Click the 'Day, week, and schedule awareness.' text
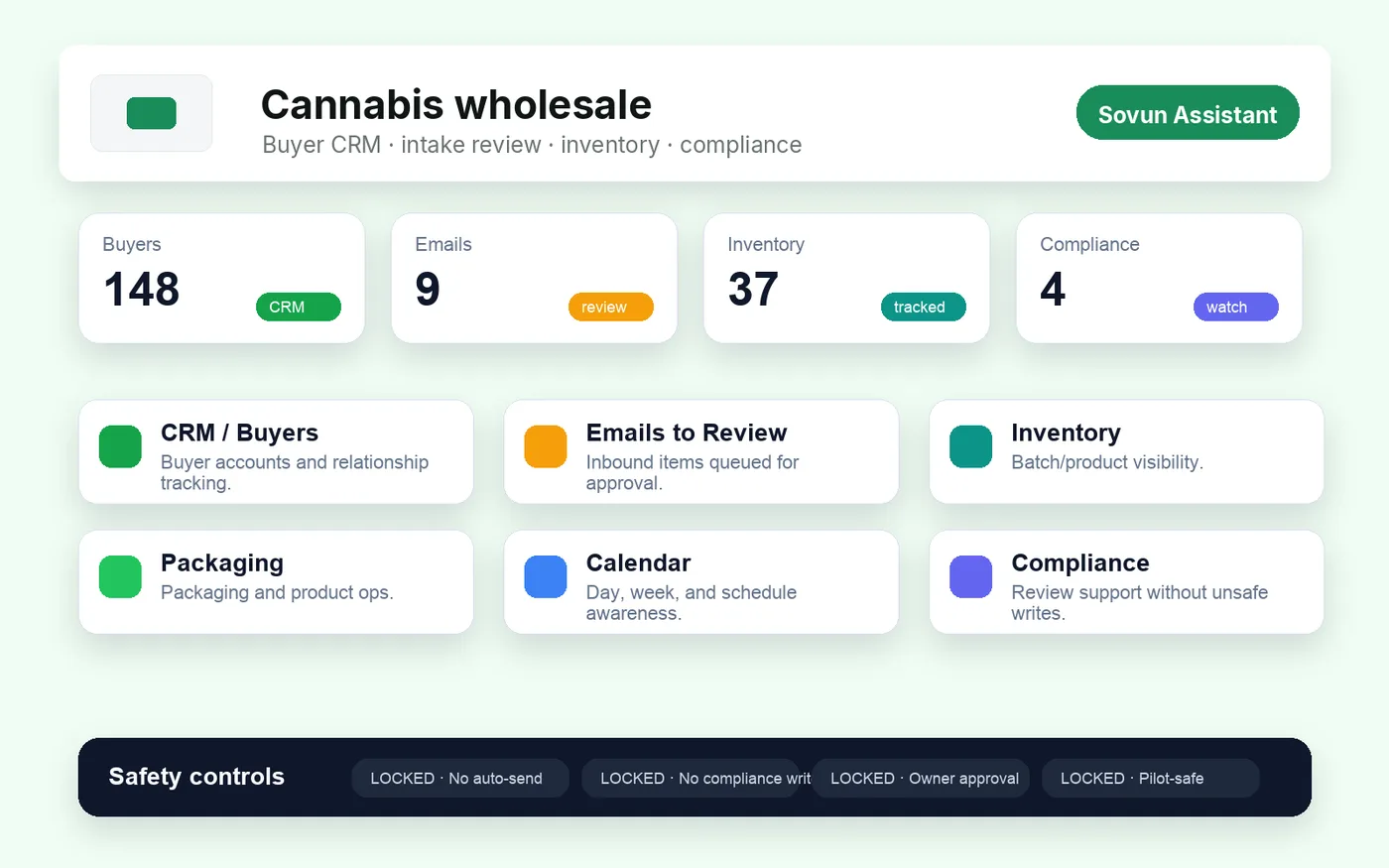 click(x=692, y=602)
